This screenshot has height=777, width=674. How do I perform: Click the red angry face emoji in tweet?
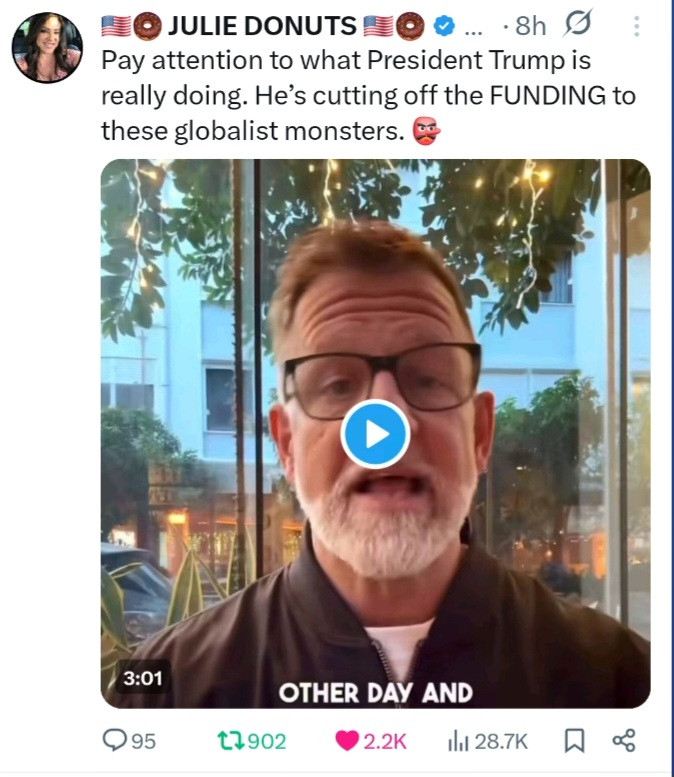click(x=426, y=131)
